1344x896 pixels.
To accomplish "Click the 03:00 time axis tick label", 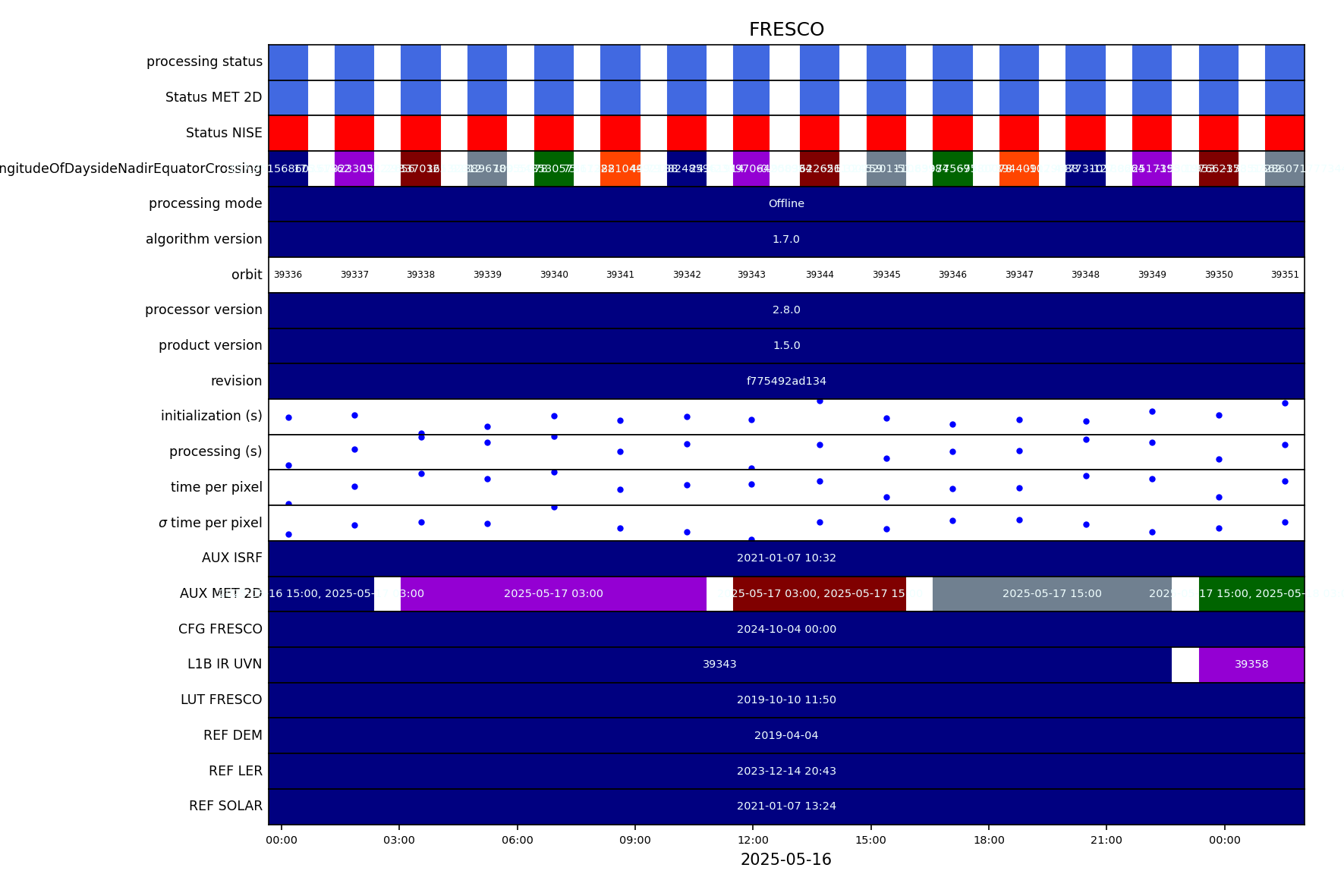I will click(399, 840).
